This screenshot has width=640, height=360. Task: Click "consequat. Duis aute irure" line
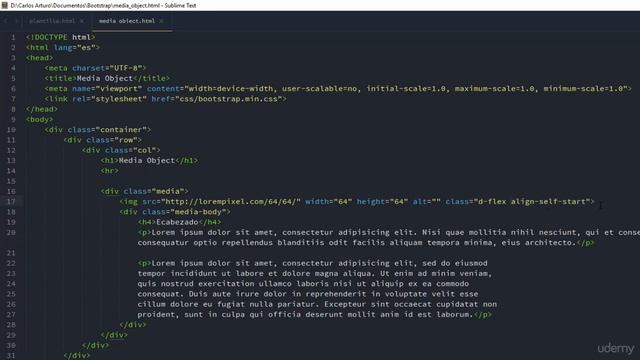click(308, 294)
